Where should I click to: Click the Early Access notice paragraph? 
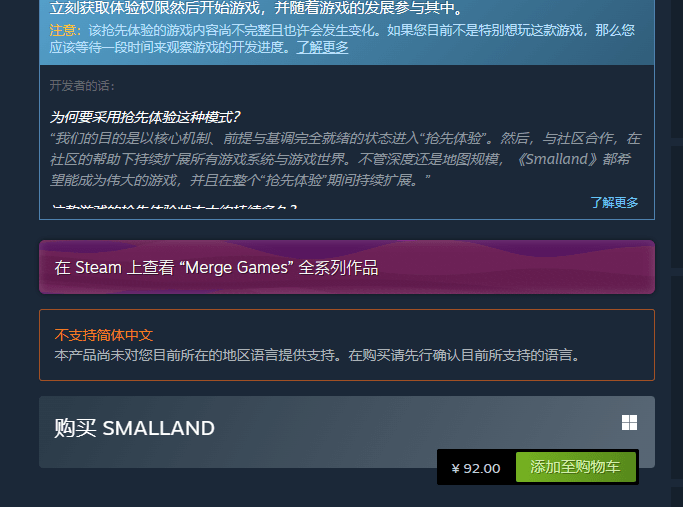[x=342, y=38]
